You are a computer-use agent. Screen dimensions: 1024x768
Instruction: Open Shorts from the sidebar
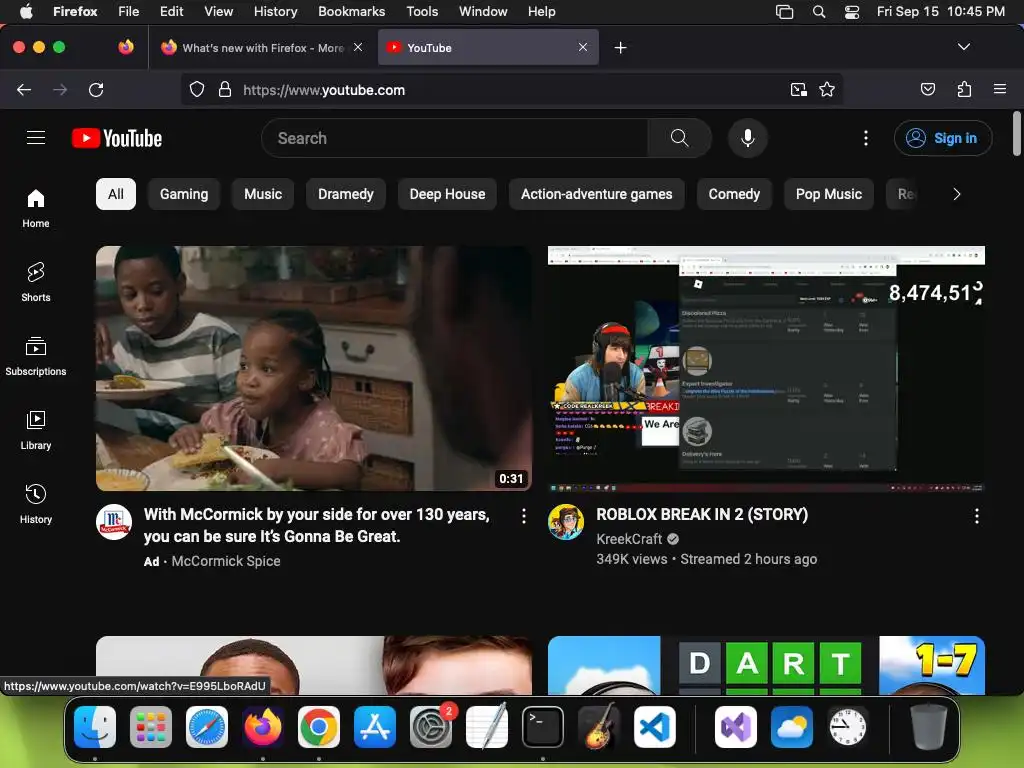pyautogui.click(x=36, y=282)
